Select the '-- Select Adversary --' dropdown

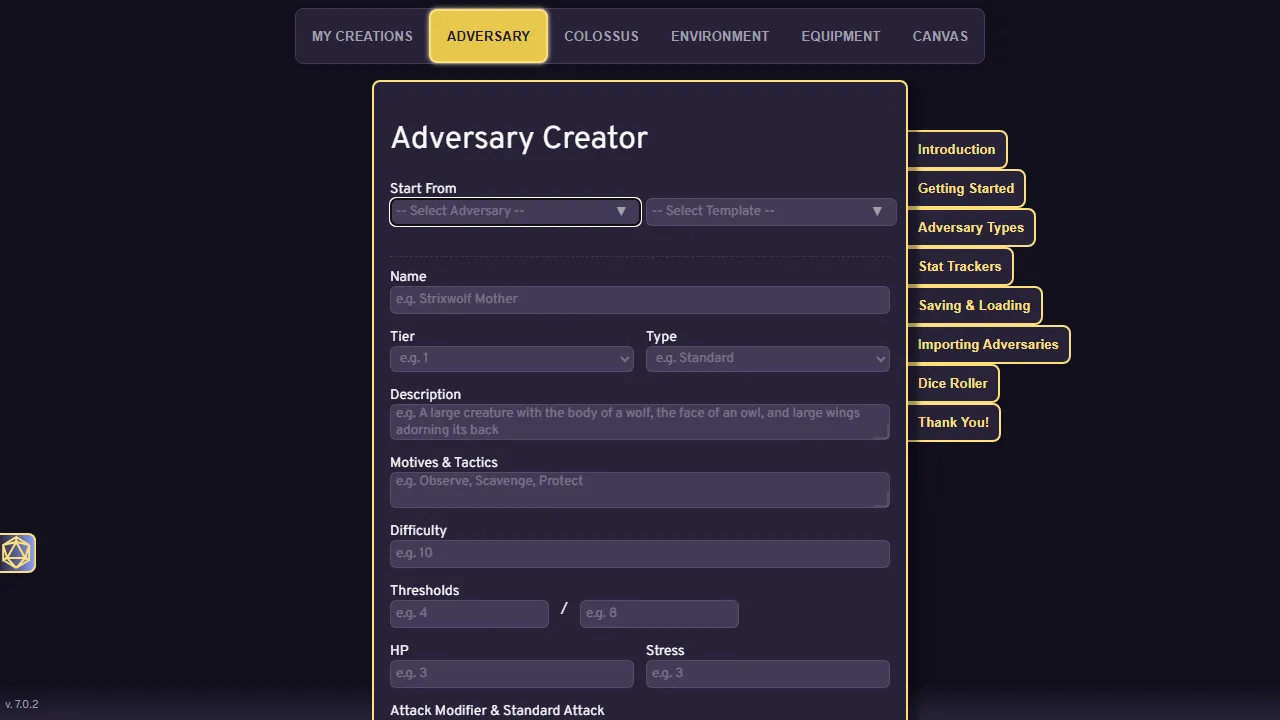pyautogui.click(x=514, y=211)
